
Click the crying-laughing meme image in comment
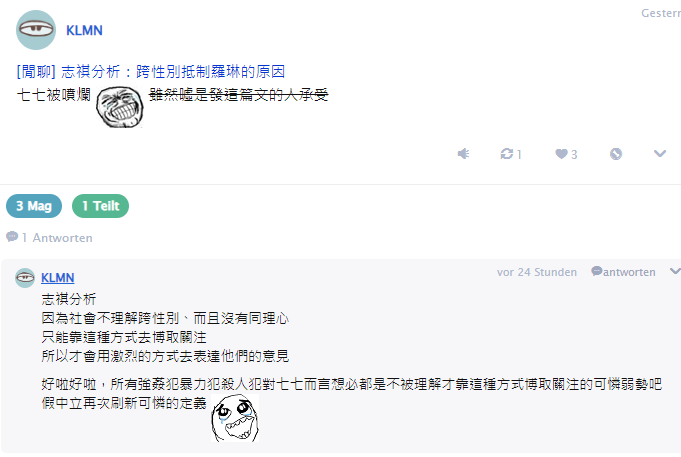[x=235, y=418]
